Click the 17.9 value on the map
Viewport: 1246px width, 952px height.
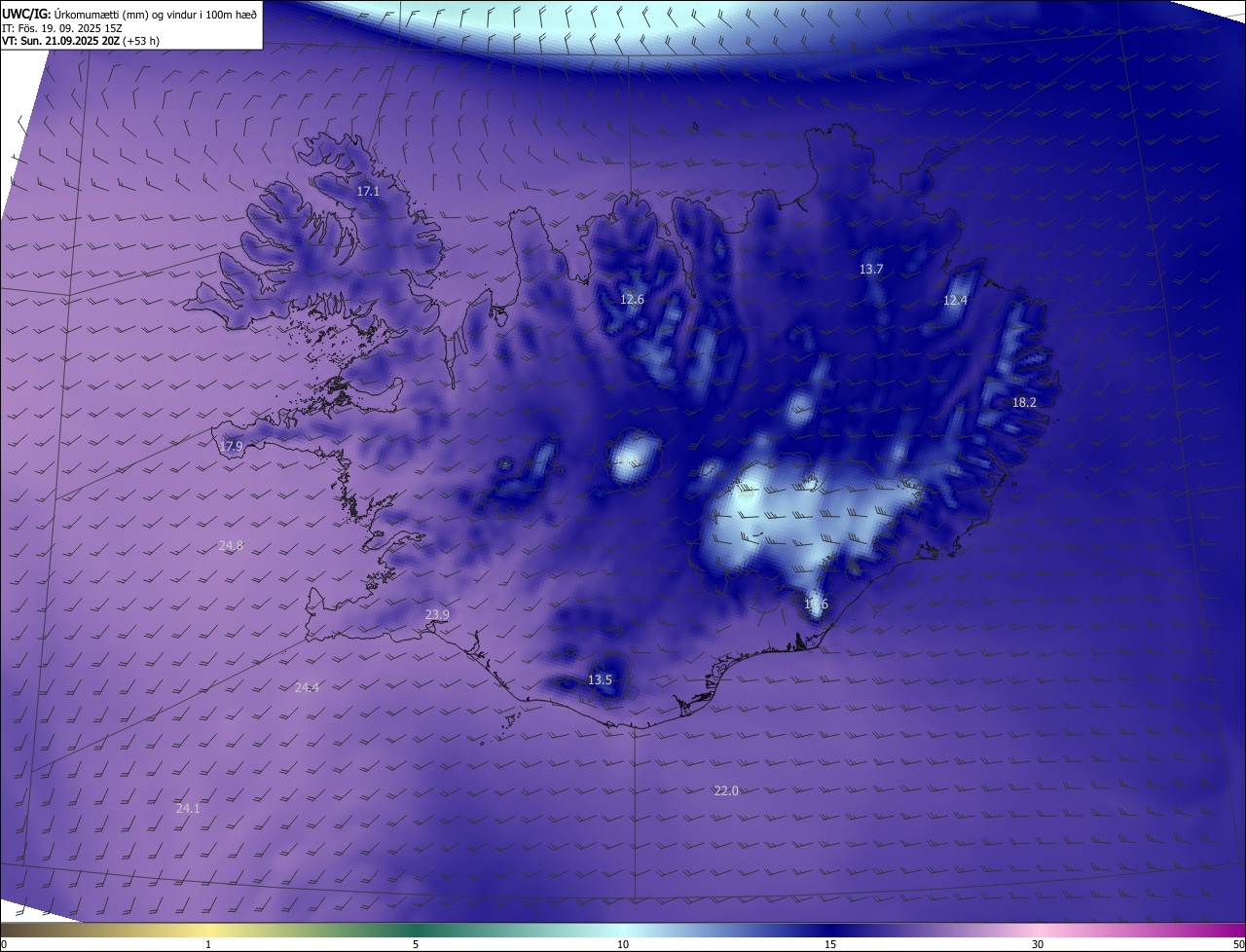coord(231,446)
